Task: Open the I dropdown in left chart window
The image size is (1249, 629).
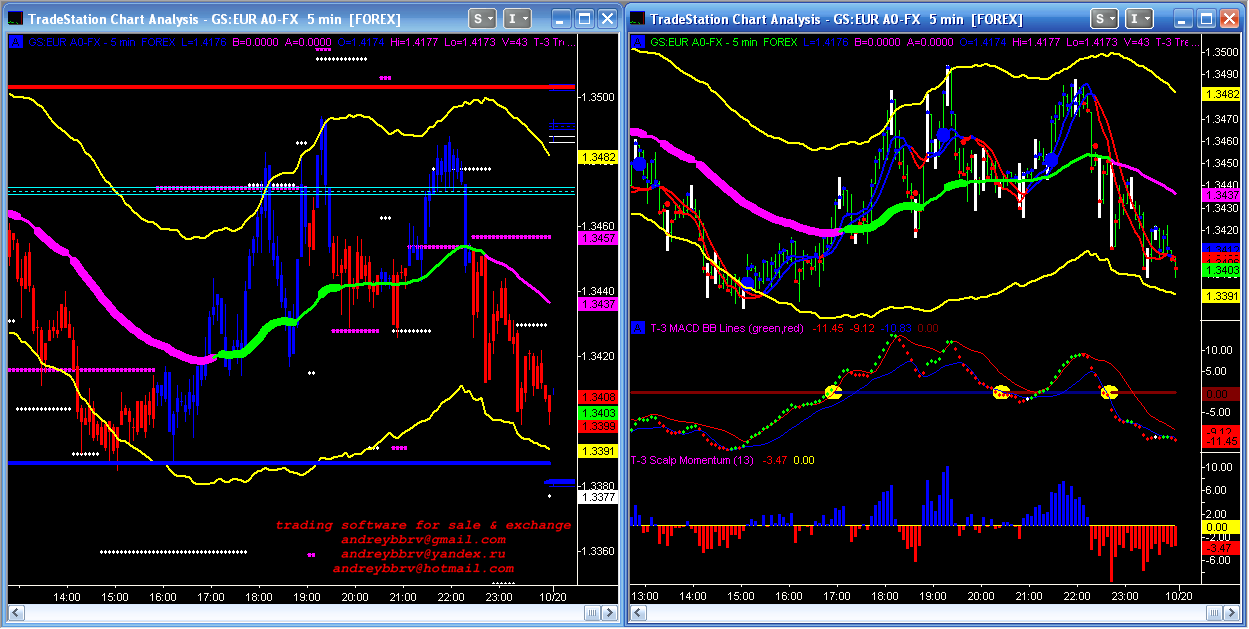Action: pyautogui.click(x=517, y=18)
